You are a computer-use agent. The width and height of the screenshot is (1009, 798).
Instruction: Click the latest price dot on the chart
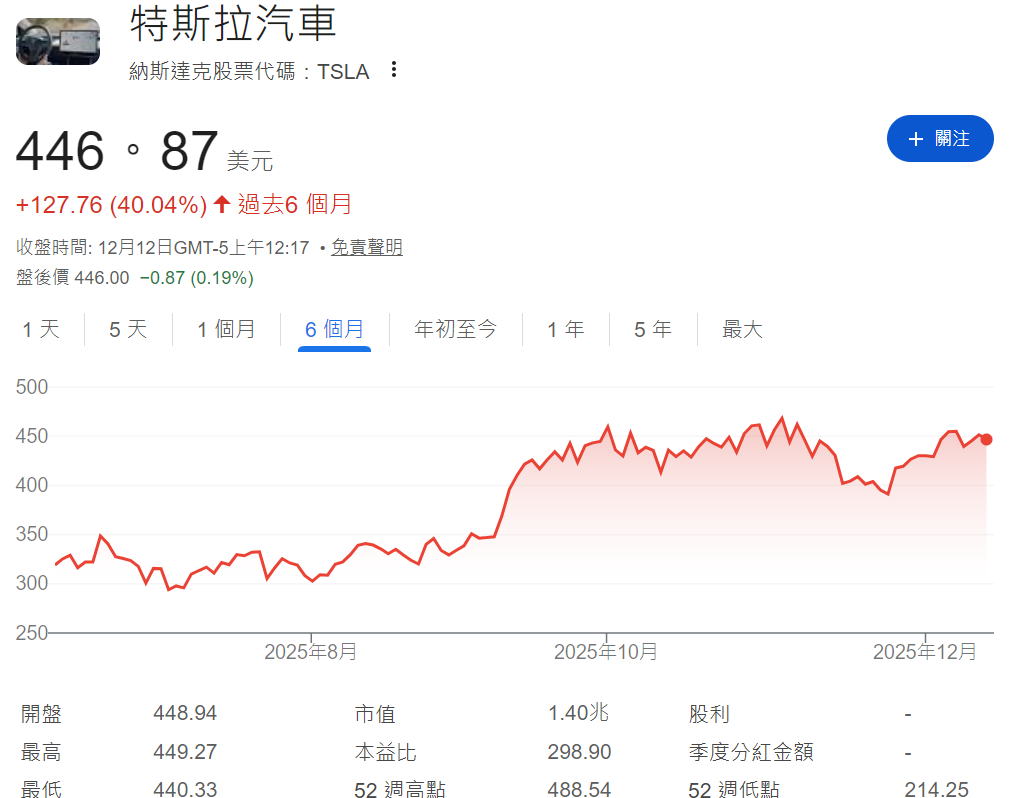[985, 439]
